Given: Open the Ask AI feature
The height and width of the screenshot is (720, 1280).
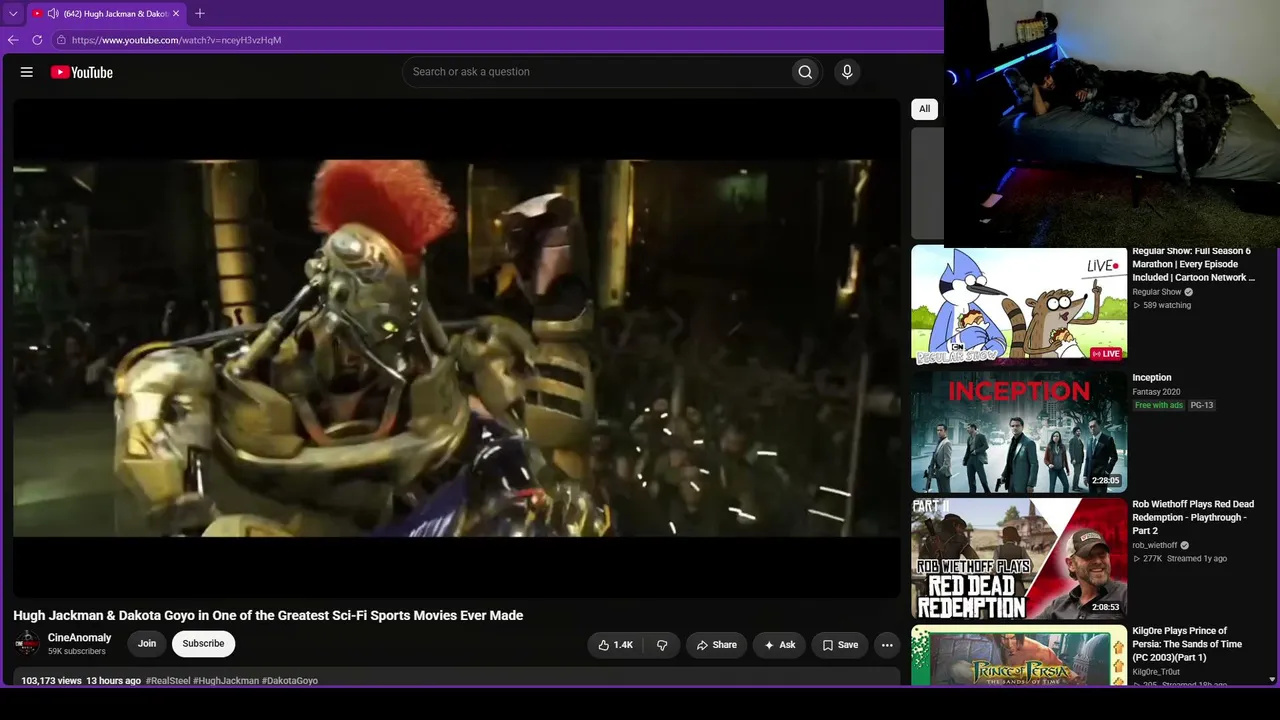Looking at the screenshot, I should pyautogui.click(x=779, y=645).
